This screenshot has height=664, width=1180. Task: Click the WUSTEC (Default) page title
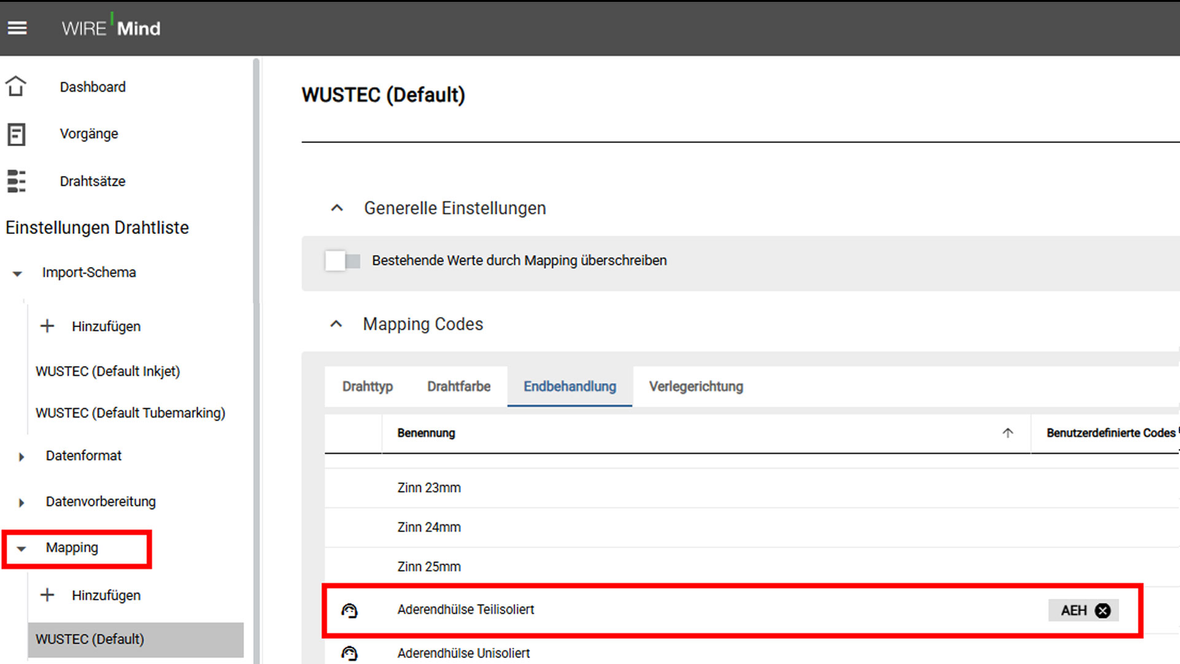tap(384, 95)
